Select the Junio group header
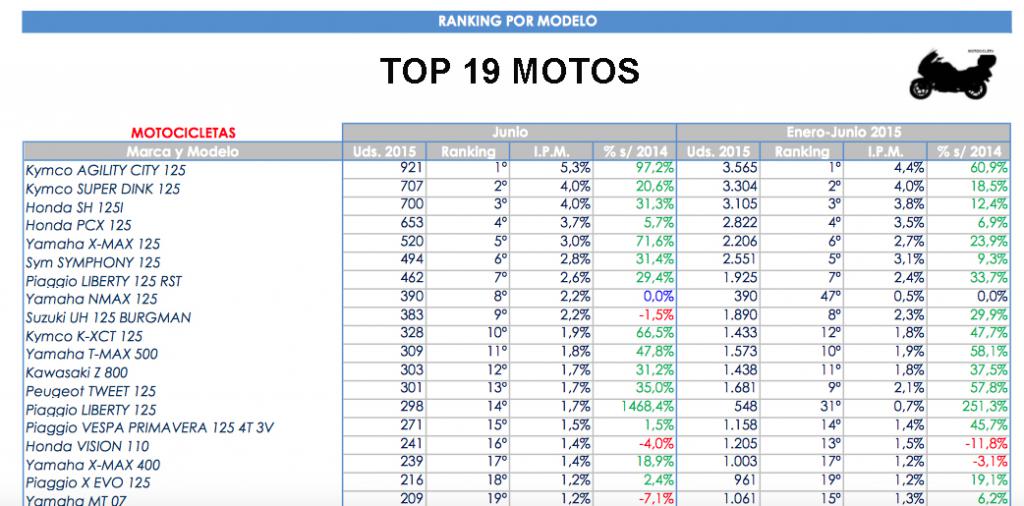This screenshot has width=1024, height=506. point(509,132)
